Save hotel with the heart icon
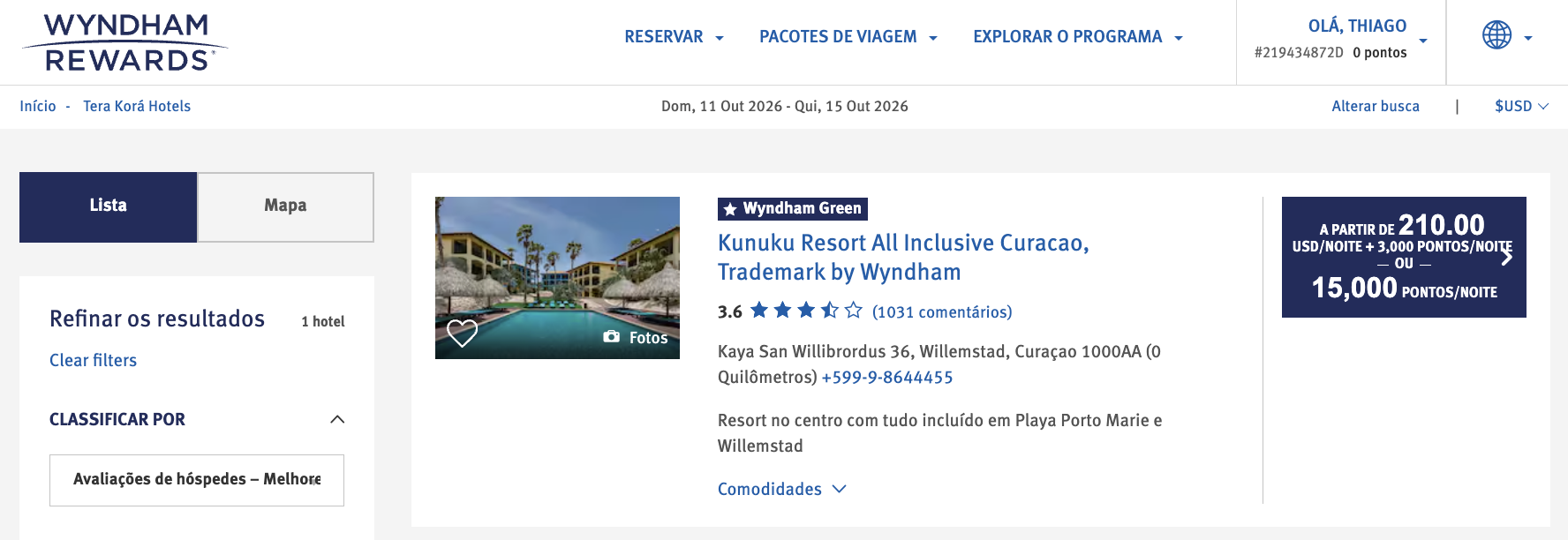Image resolution: width=1568 pixels, height=540 pixels. click(462, 334)
